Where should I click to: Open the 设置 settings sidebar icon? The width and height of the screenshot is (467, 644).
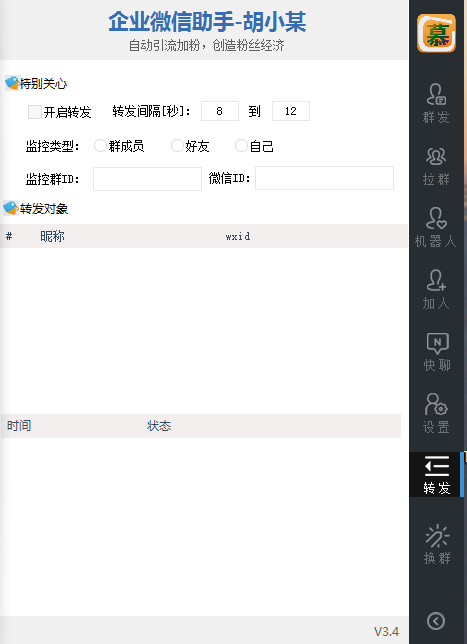click(436, 414)
